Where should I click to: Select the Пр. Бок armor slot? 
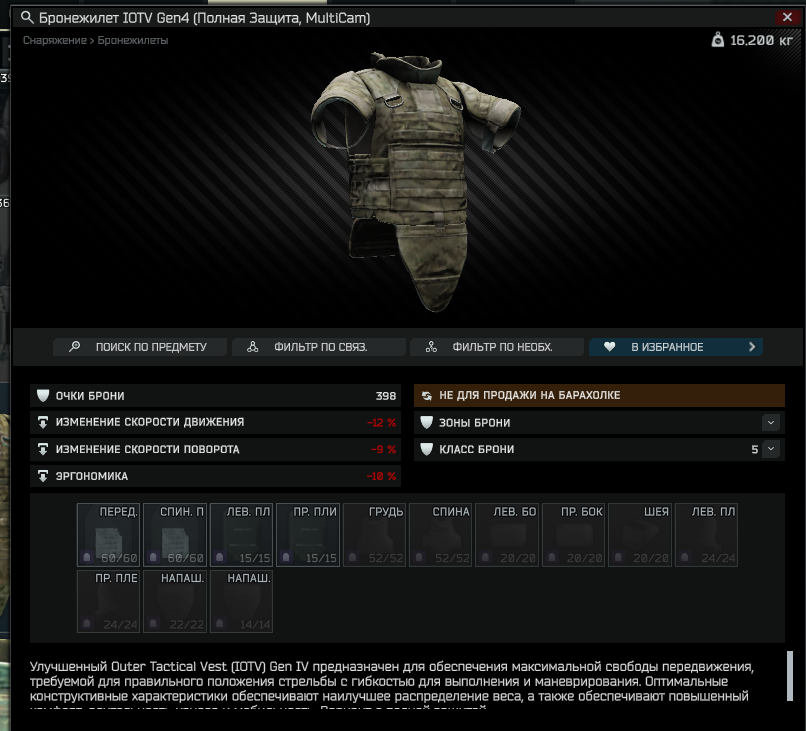(x=573, y=535)
